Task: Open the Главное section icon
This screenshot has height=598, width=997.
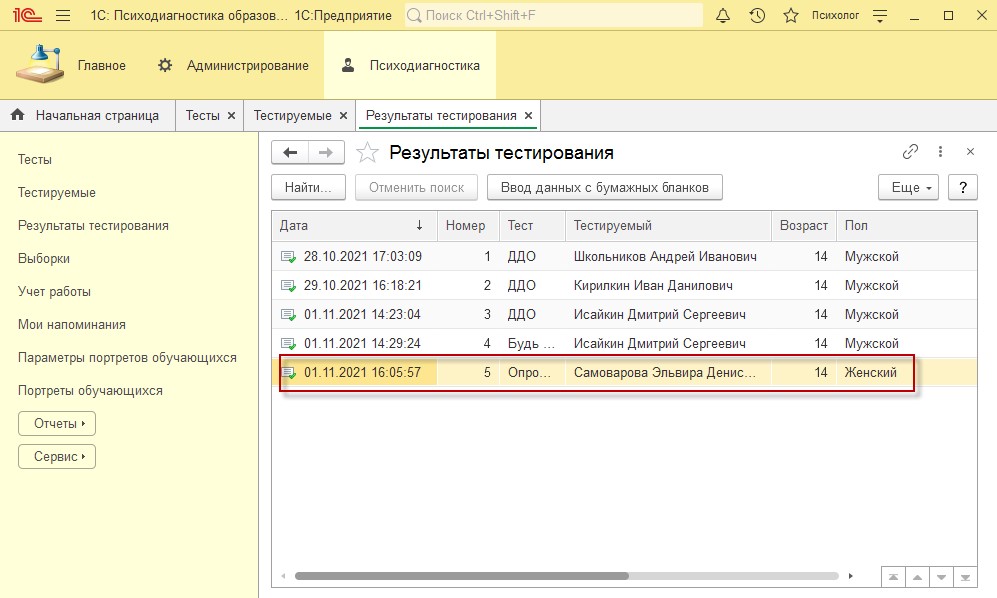Action: coord(39,64)
